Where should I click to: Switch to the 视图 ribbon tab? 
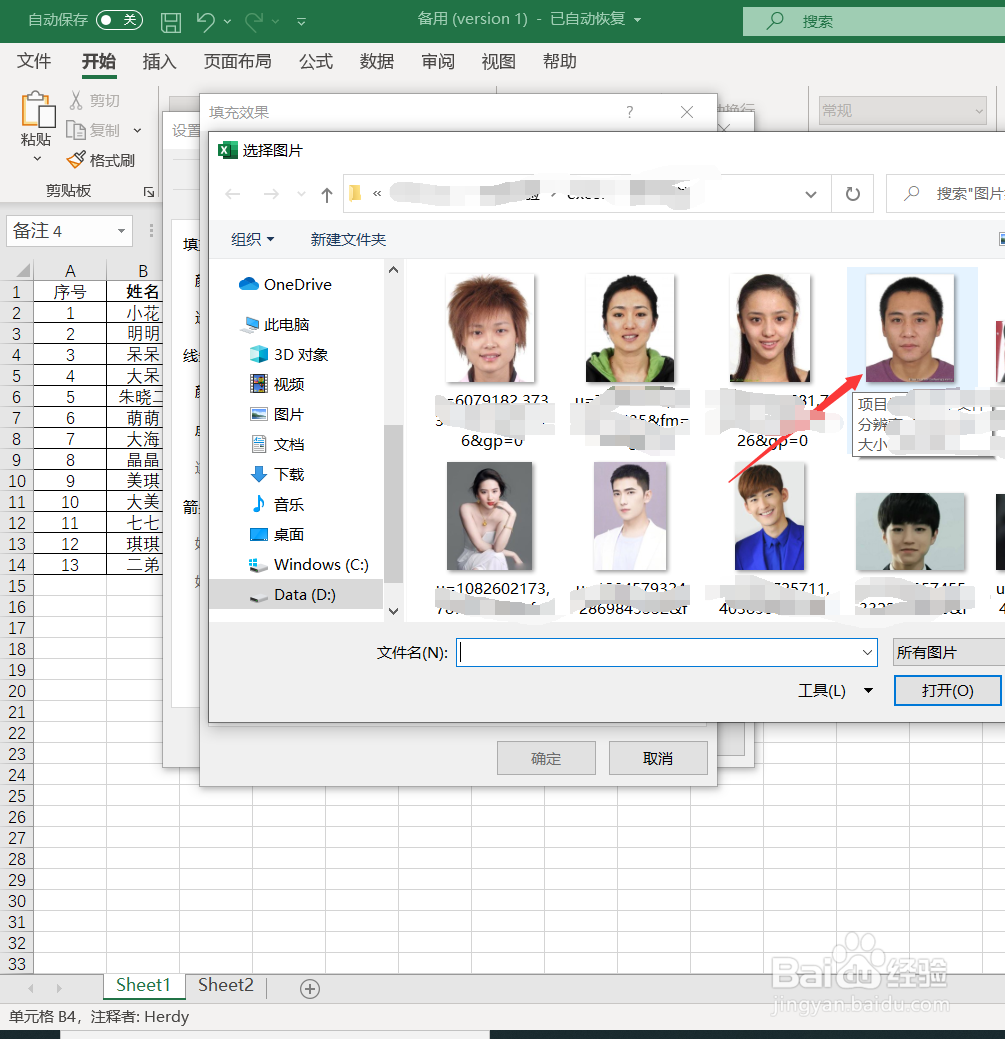tap(499, 61)
